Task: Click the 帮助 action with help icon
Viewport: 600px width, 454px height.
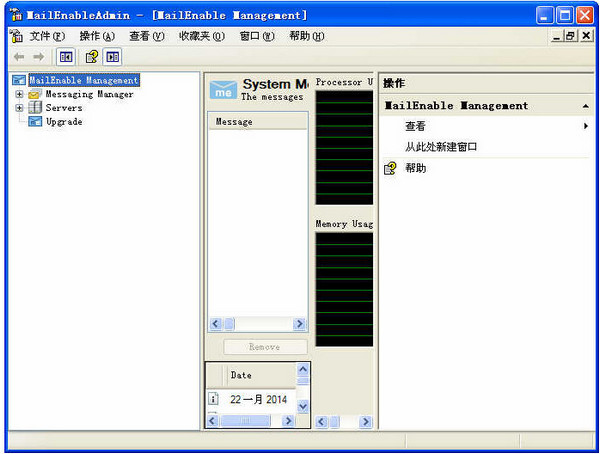Action: [x=415, y=168]
